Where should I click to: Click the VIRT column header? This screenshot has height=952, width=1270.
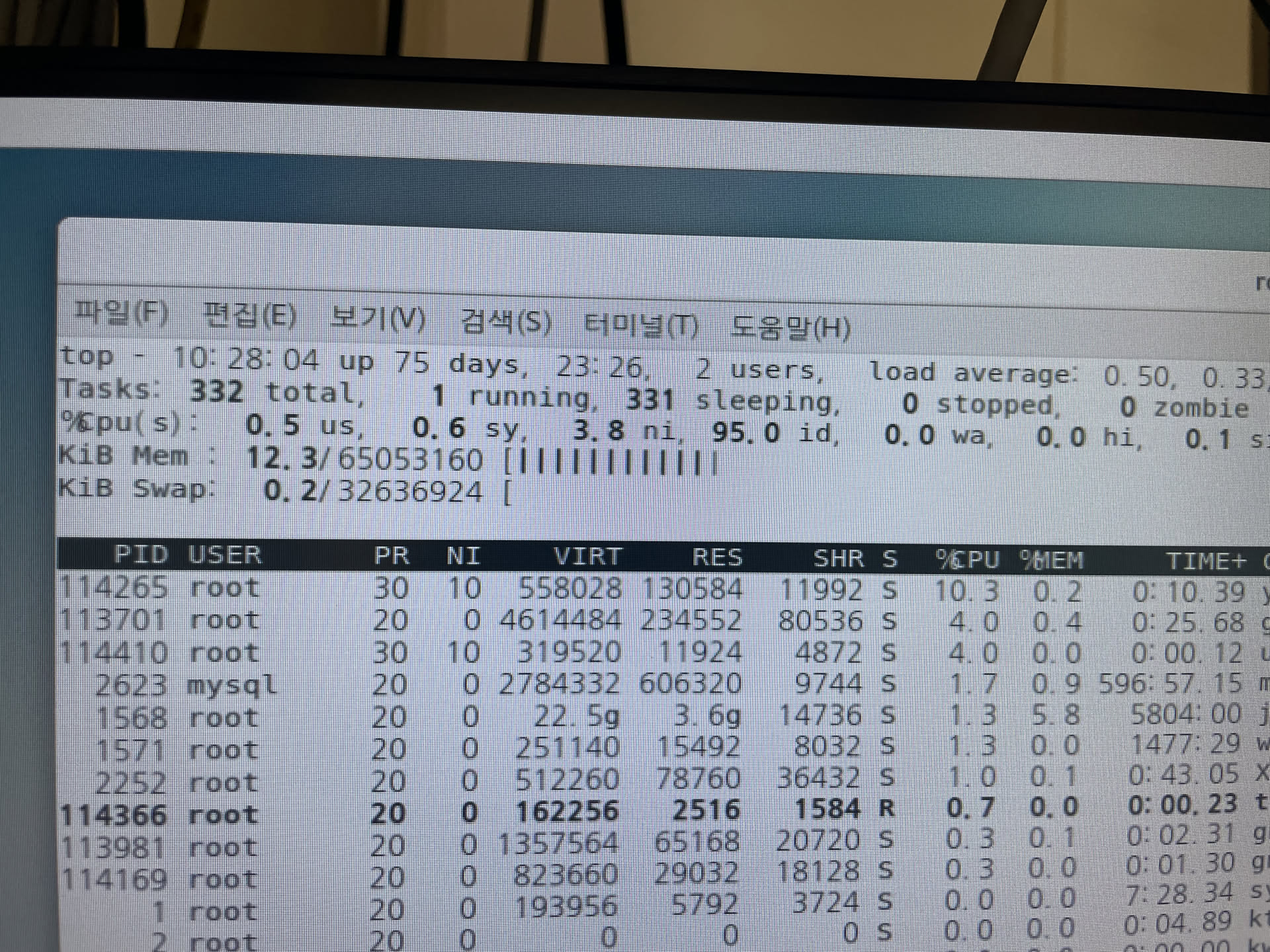(587, 557)
